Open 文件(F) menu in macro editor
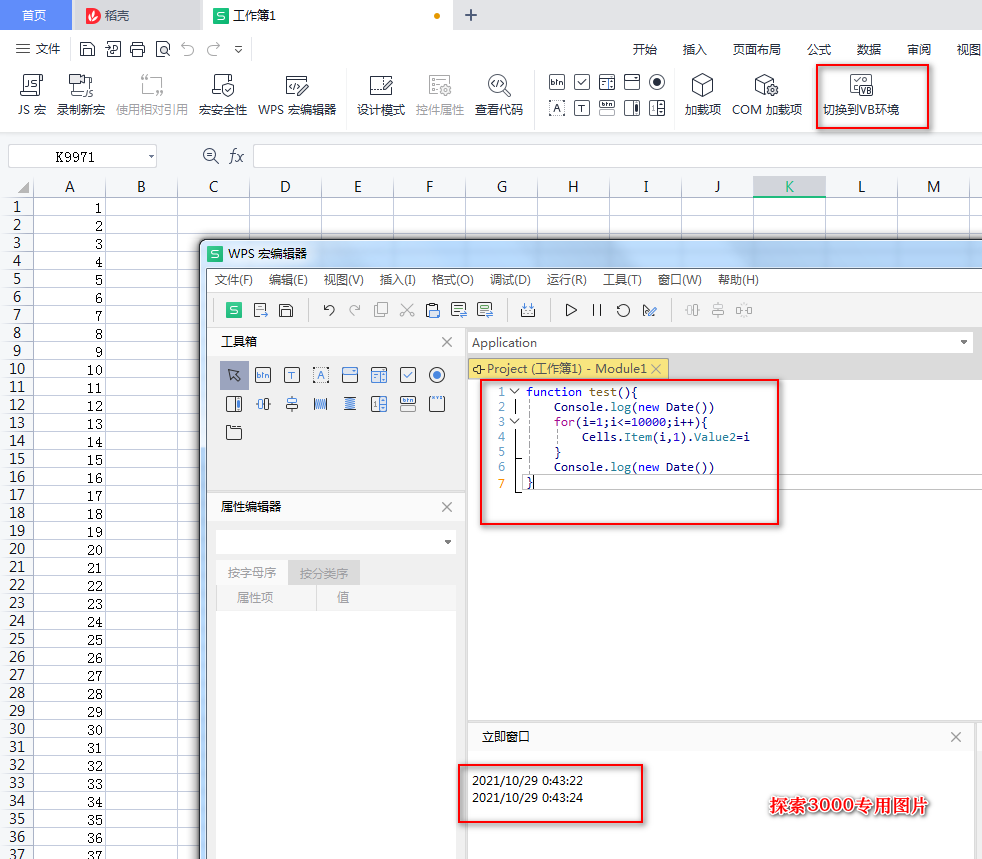The image size is (982, 859). tap(234, 280)
